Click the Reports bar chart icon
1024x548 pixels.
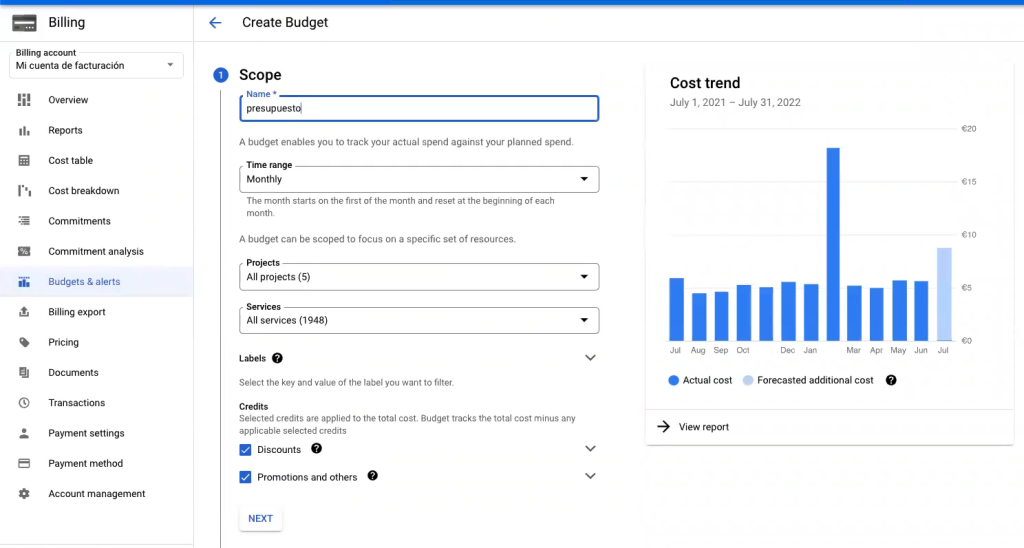(x=24, y=131)
